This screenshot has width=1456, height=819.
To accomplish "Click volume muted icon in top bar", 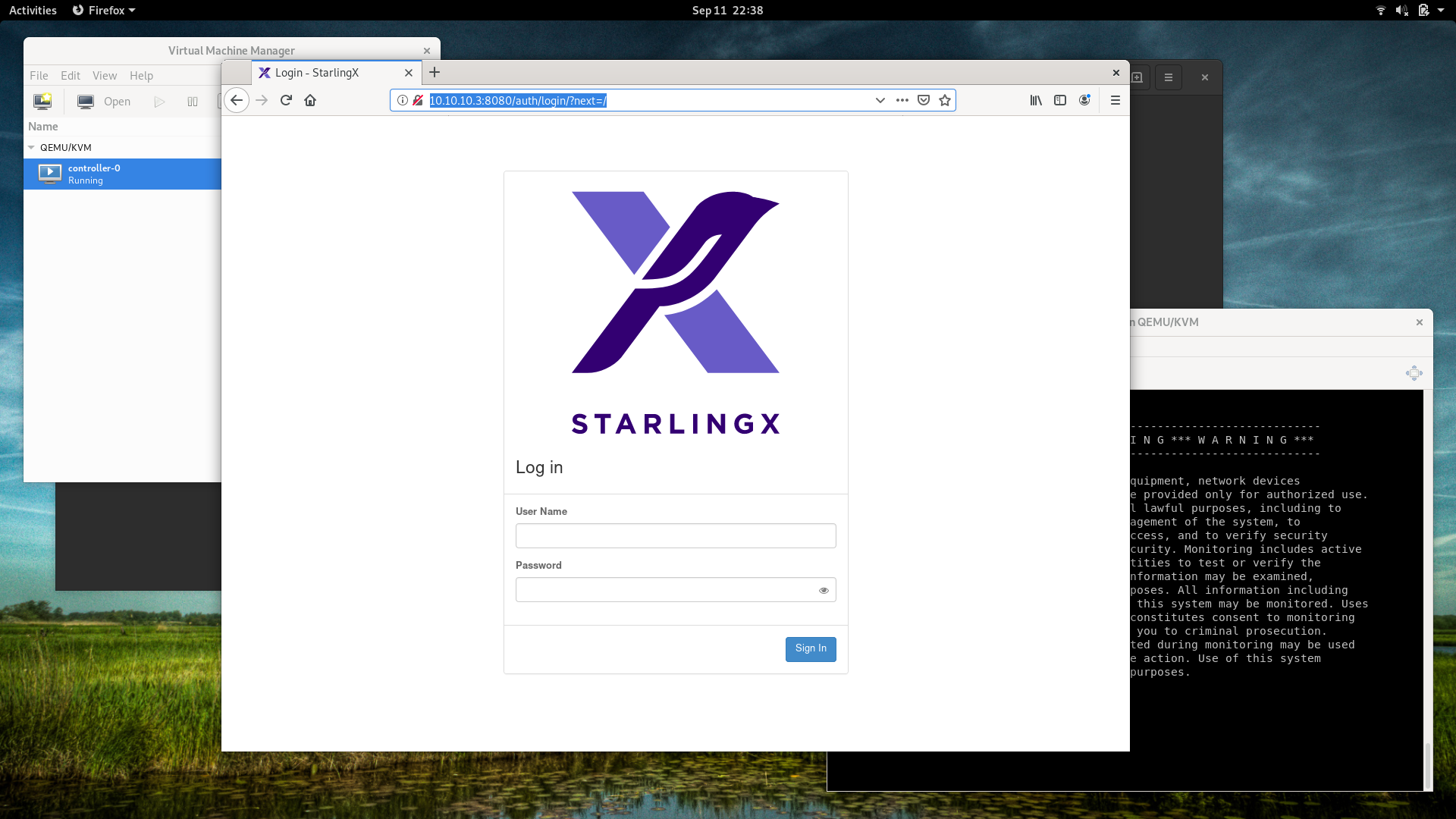I will coord(1402,10).
